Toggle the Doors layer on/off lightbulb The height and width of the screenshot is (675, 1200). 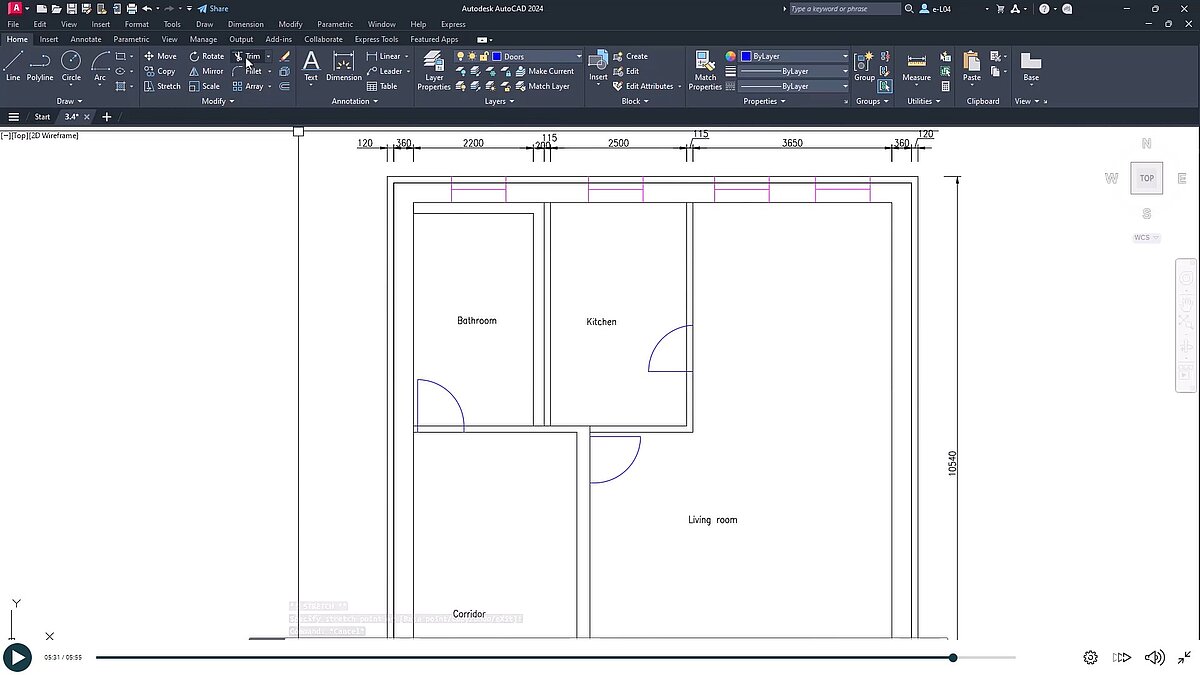[x=460, y=56]
